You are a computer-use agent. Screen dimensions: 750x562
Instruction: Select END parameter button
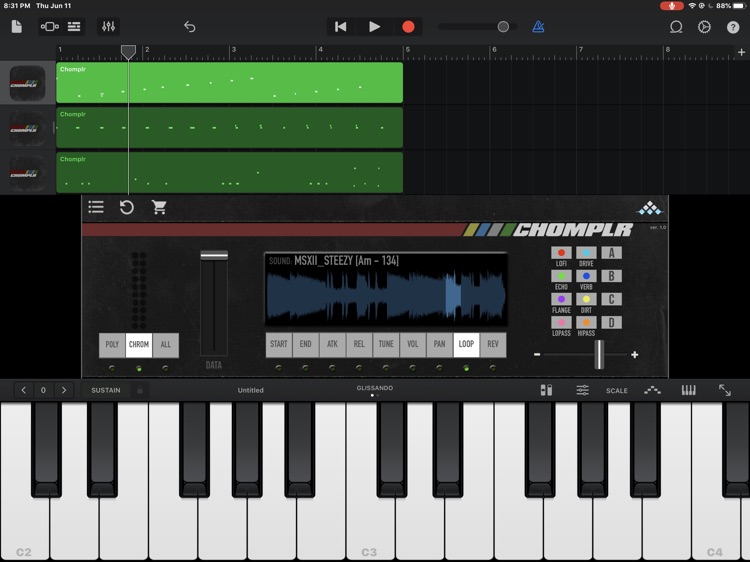coord(305,344)
